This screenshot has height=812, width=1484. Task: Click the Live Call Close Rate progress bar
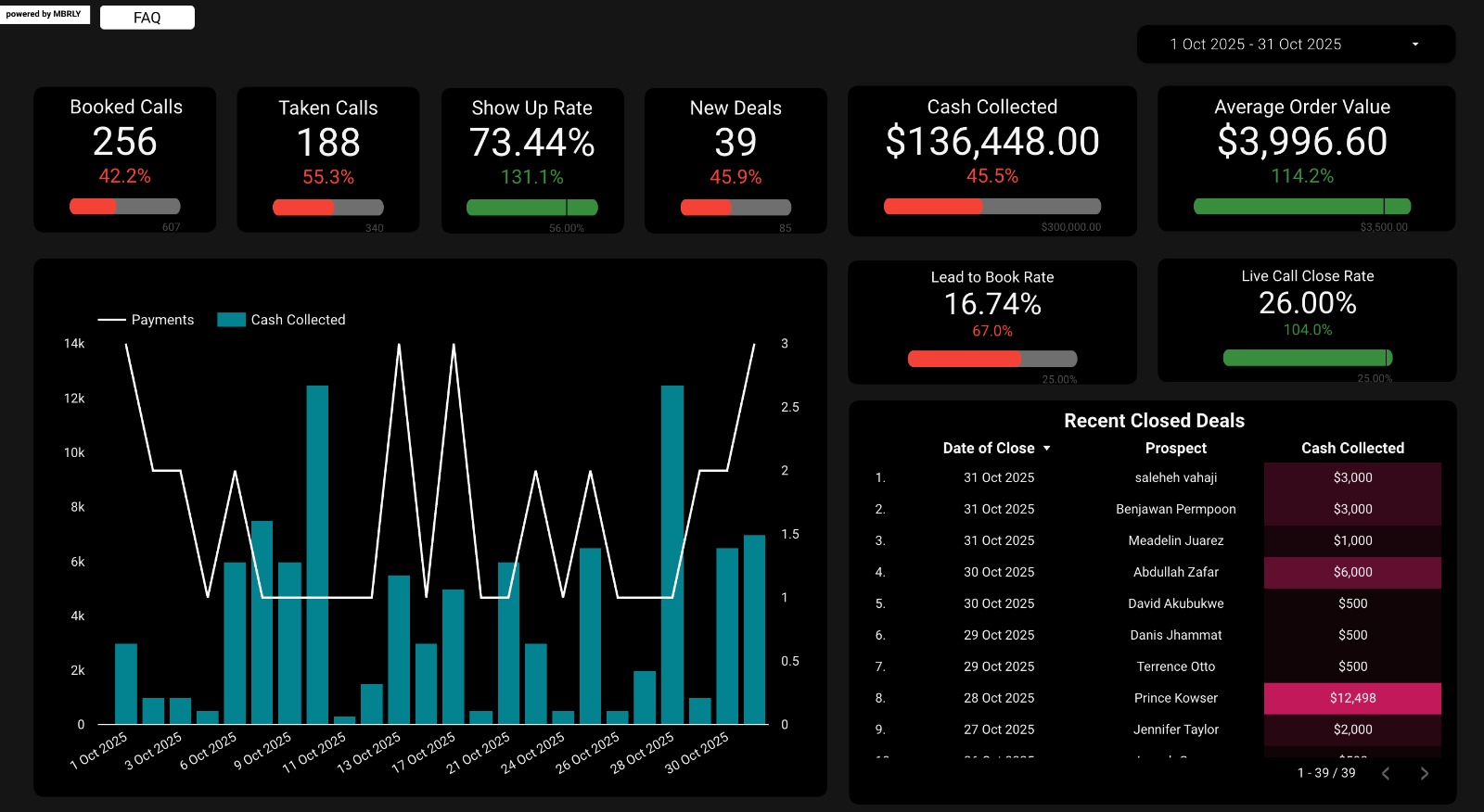(1308, 358)
